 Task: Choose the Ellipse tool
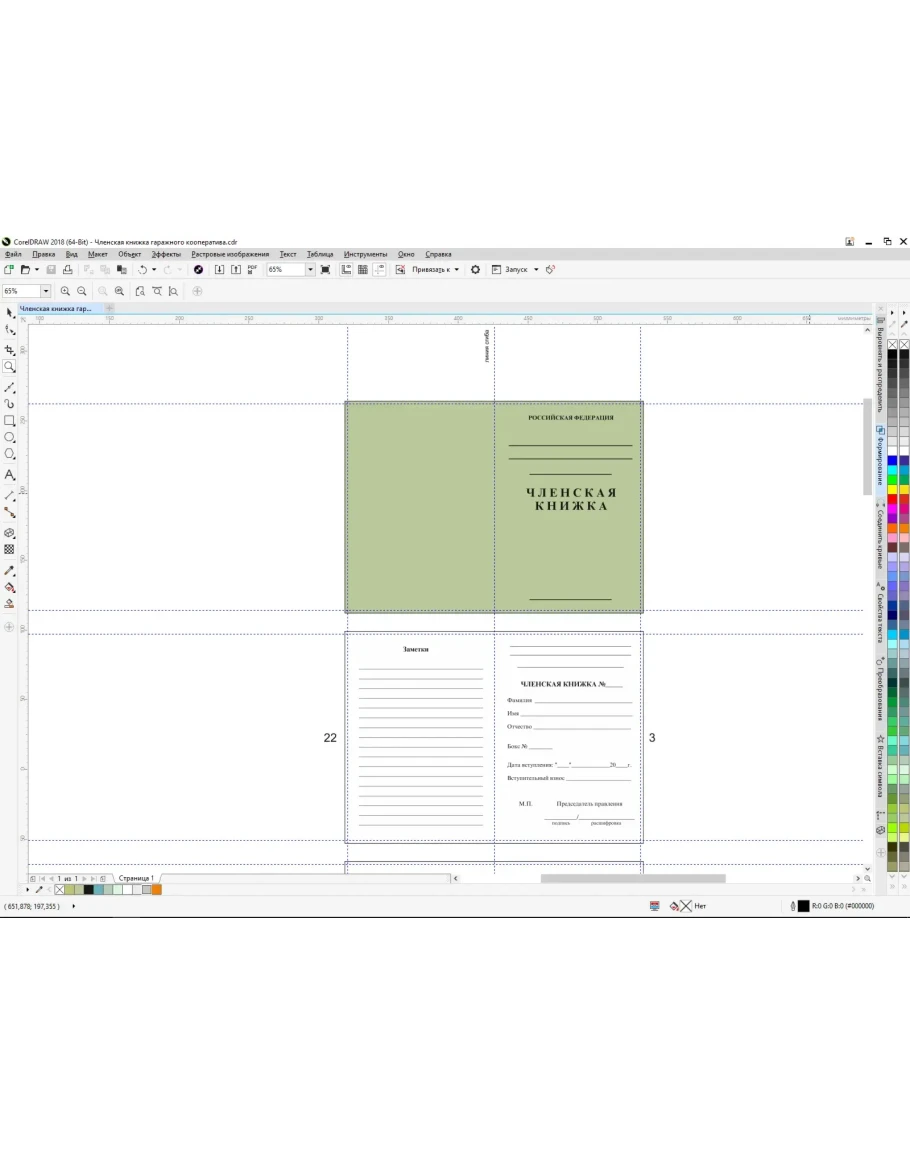pyautogui.click(x=10, y=438)
